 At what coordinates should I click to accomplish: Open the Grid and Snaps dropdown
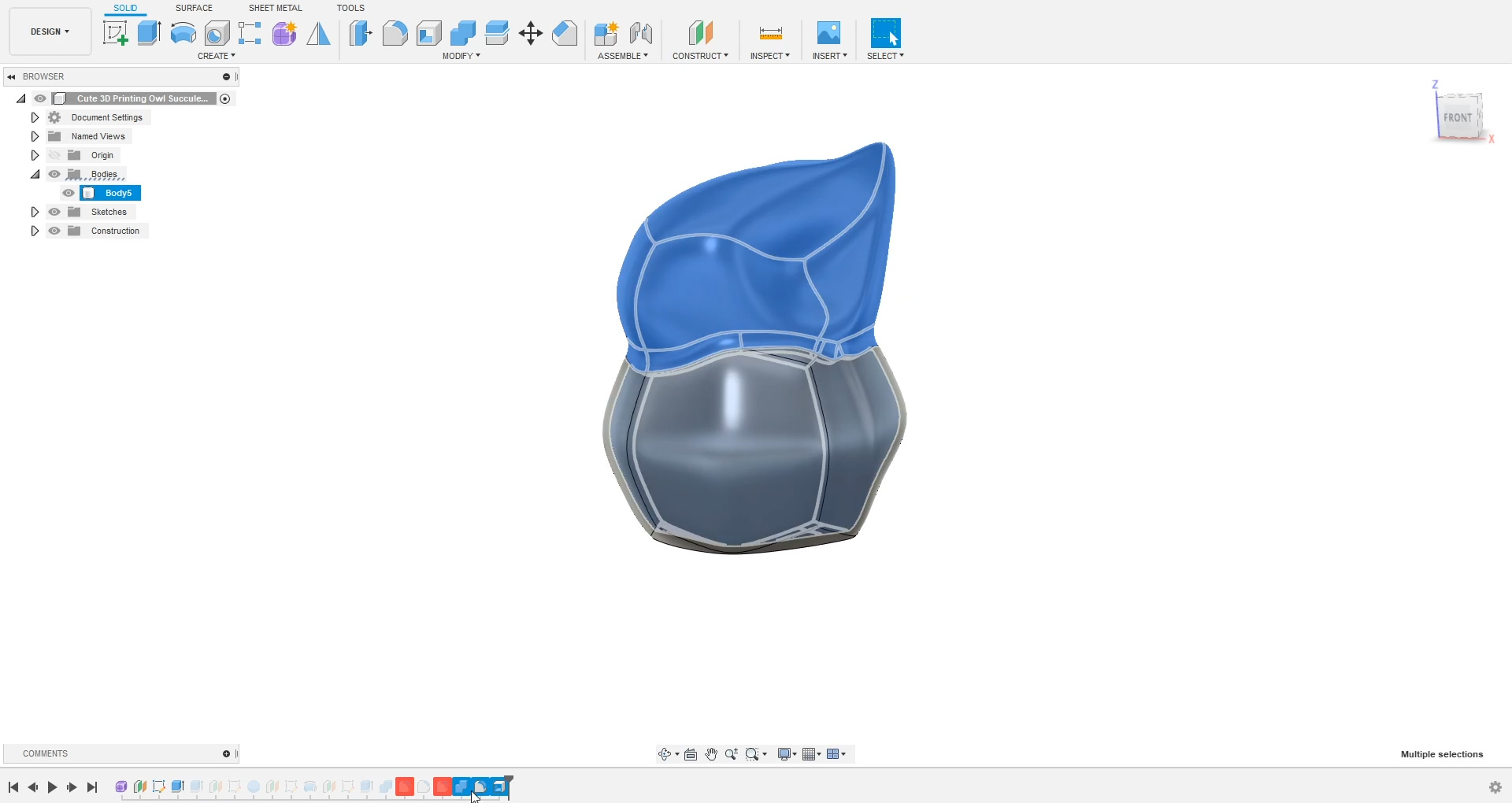pos(812,754)
